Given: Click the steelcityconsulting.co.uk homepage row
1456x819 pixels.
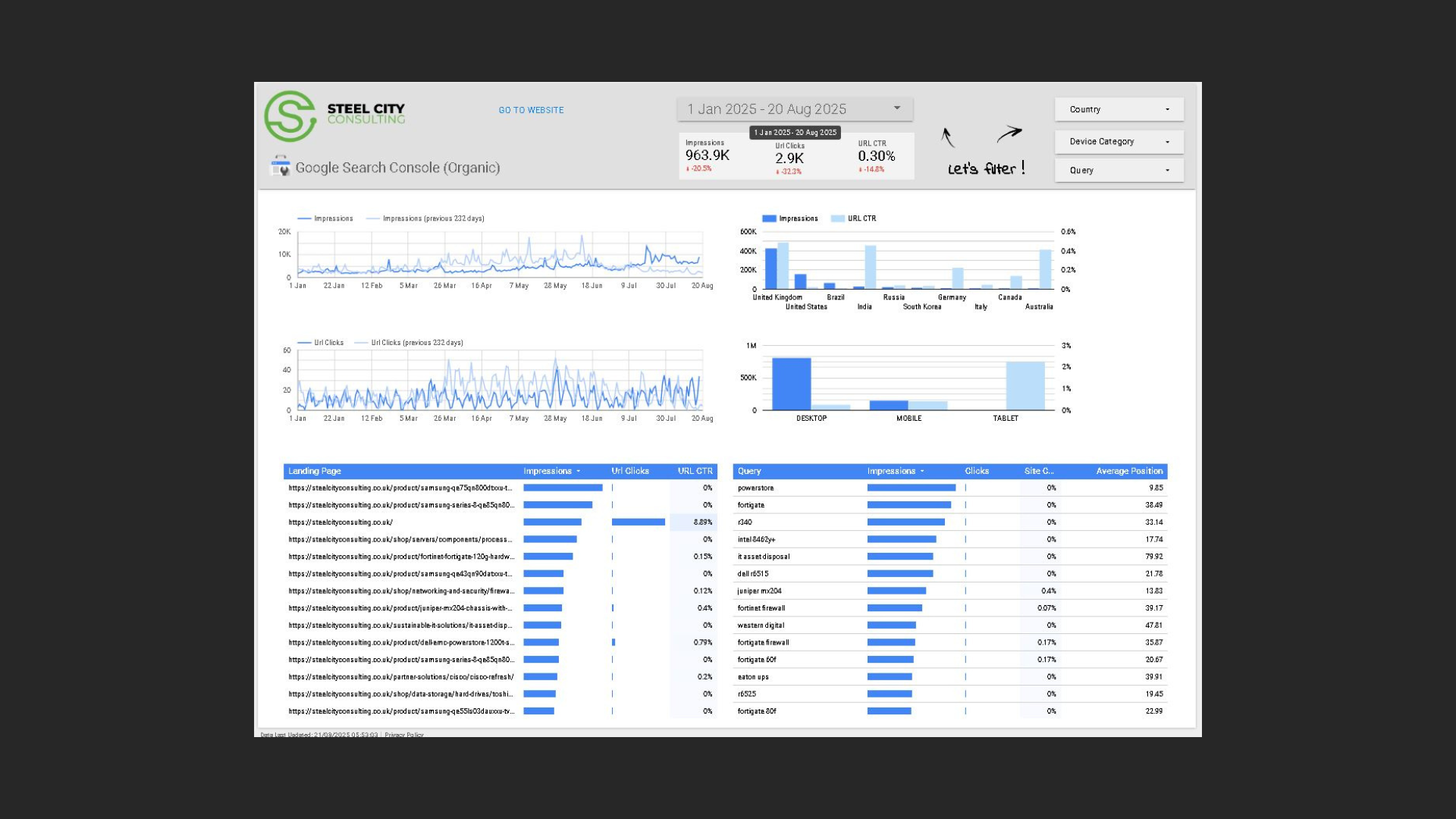Looking at the screenshot, I should pos(340,522).
